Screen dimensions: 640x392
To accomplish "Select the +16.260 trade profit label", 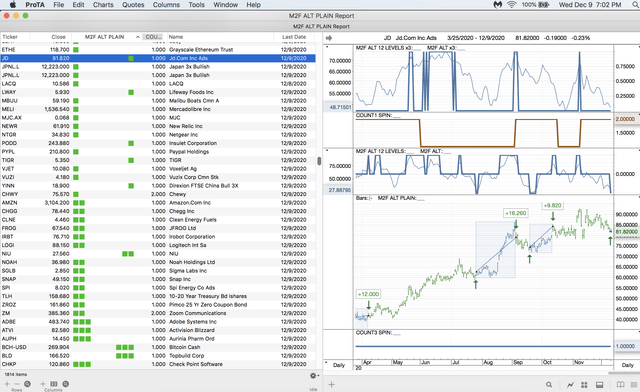I will pos(516,213).
